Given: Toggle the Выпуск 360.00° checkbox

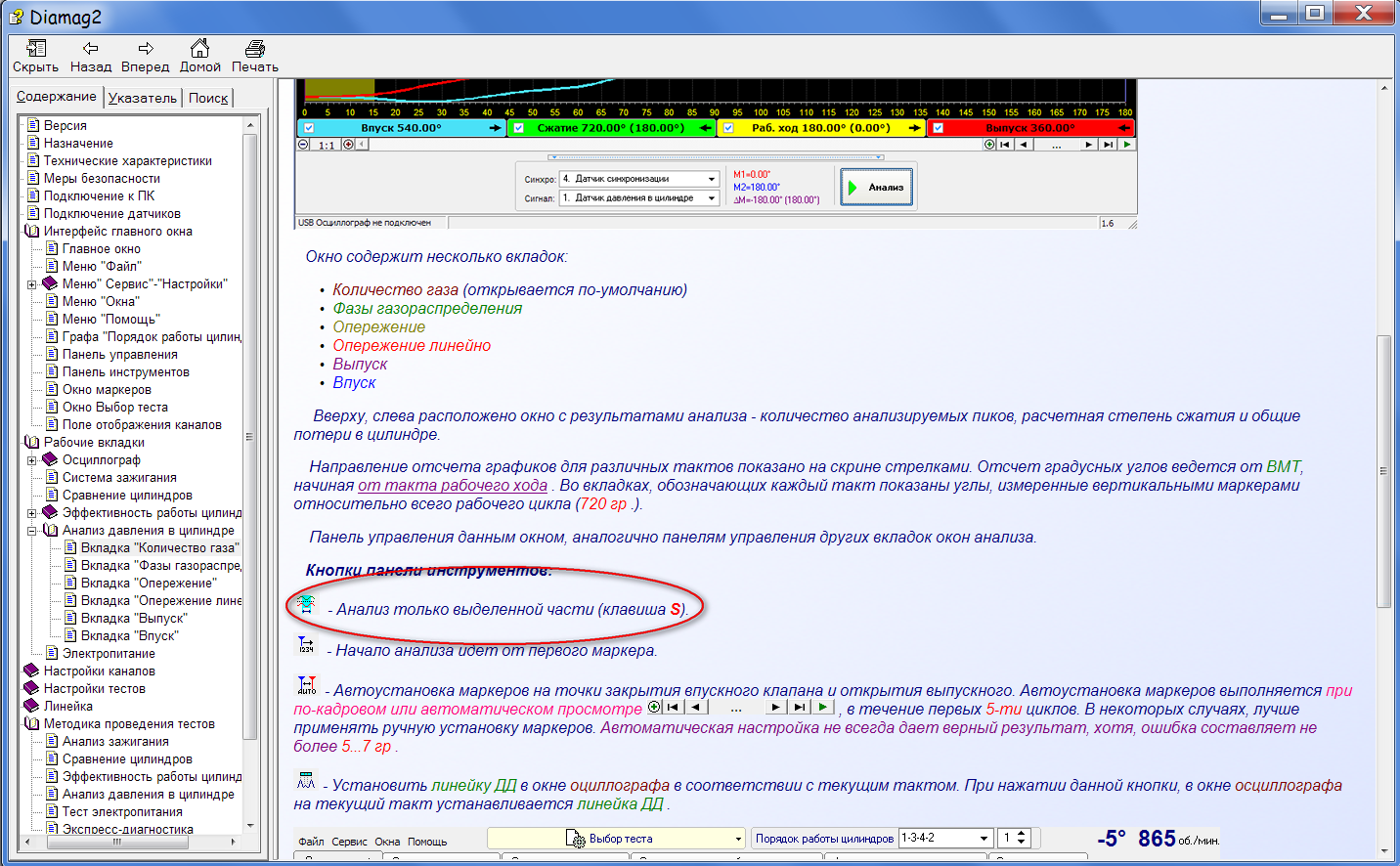Looking at the screenshot, I should [x=939, y=128].
